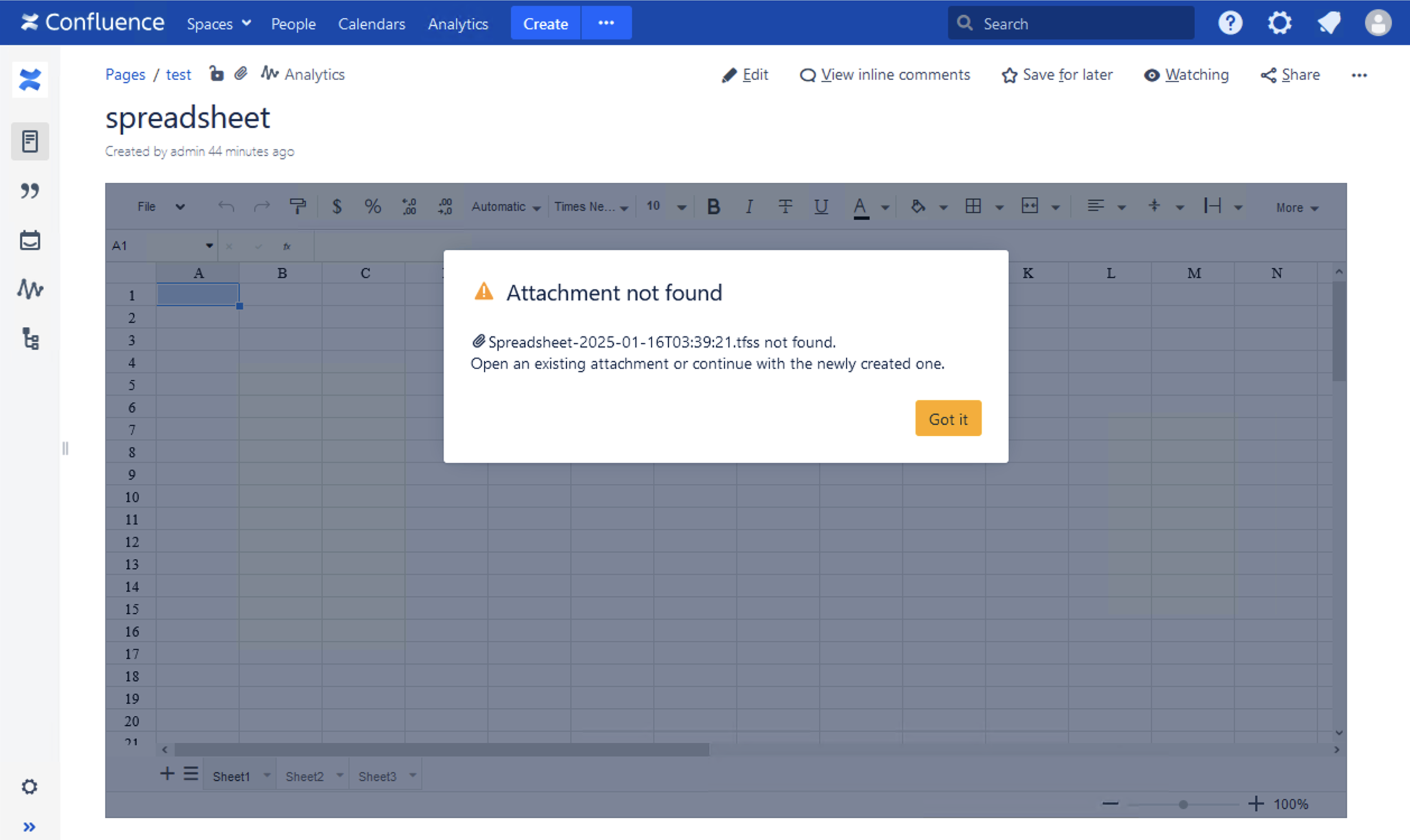The image size is (1410, 840).
Task: Open Blog quote icon in sidebar
Action: tap(29, 191)
